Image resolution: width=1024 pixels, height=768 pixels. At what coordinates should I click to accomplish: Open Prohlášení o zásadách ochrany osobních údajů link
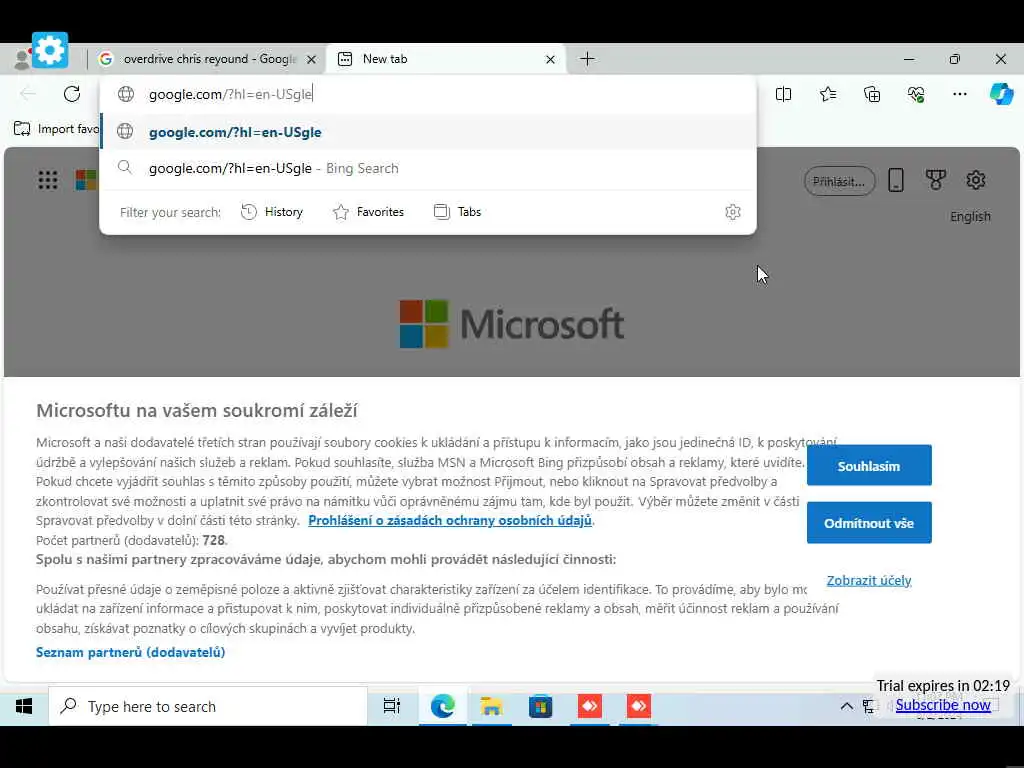[450, 520]
